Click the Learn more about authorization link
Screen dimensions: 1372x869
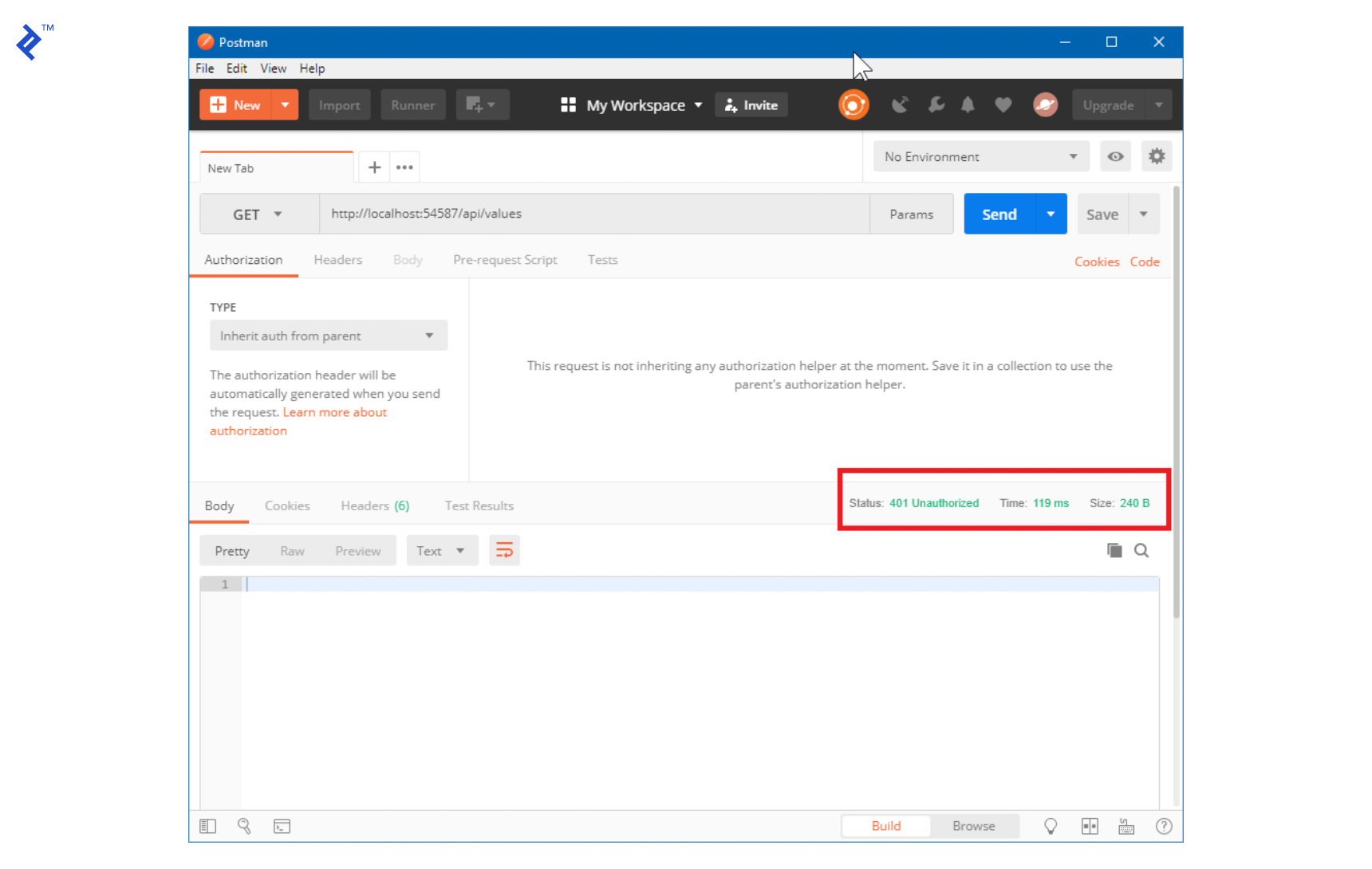(x=334, y=412)
